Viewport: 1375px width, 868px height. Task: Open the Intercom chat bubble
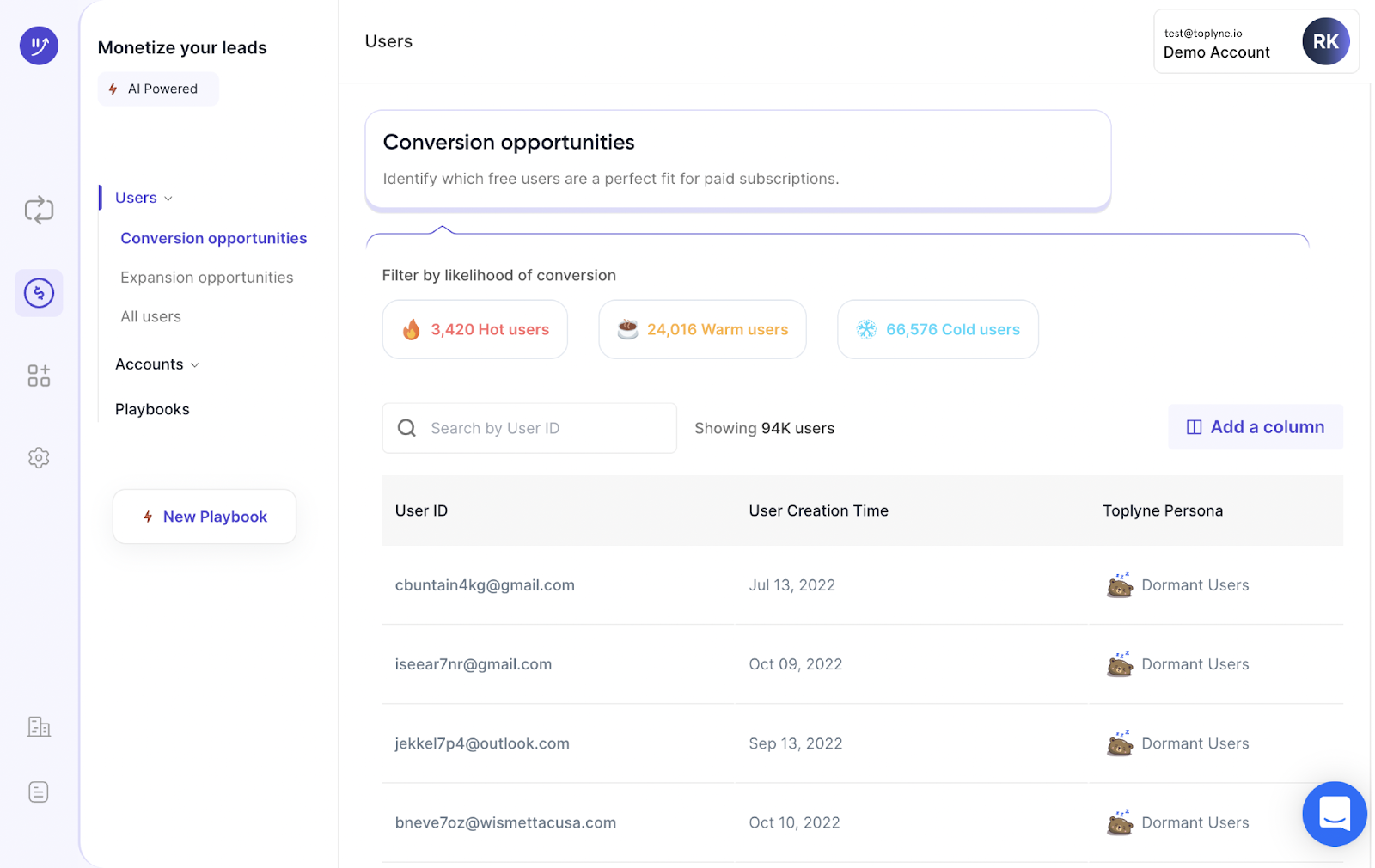point(1334,814)
